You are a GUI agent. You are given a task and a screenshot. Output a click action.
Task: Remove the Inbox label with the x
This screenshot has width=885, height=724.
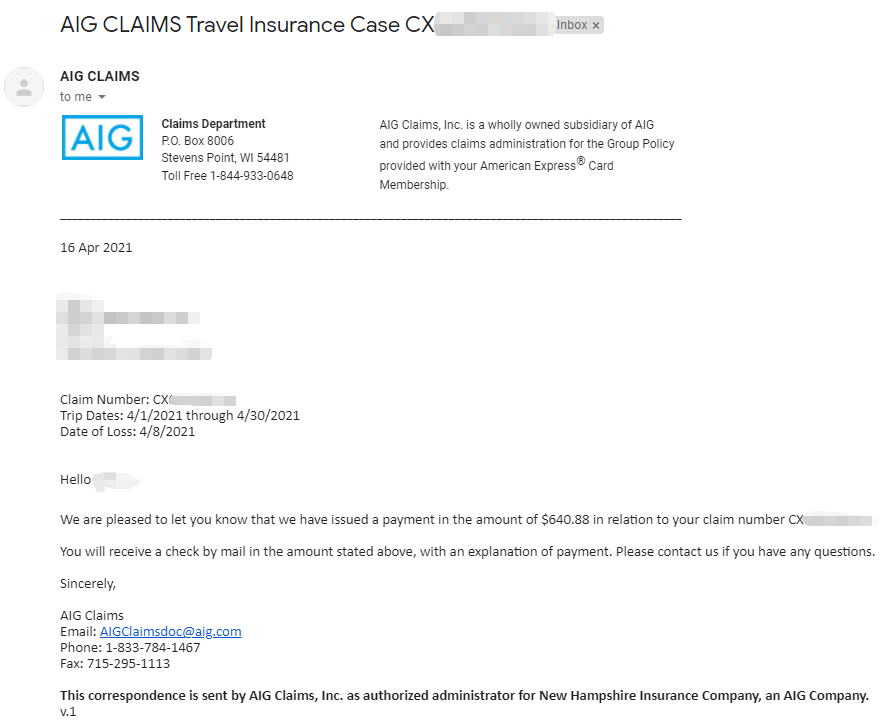coord(595,25)
